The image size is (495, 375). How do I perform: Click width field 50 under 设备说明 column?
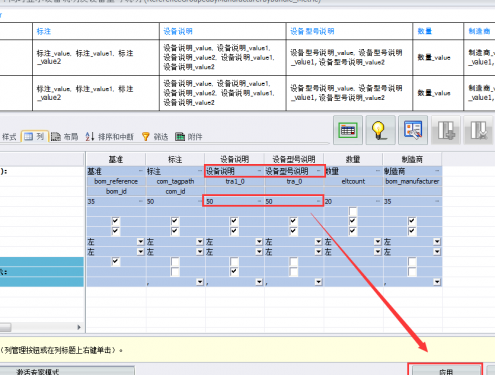[x=234, y=201]
